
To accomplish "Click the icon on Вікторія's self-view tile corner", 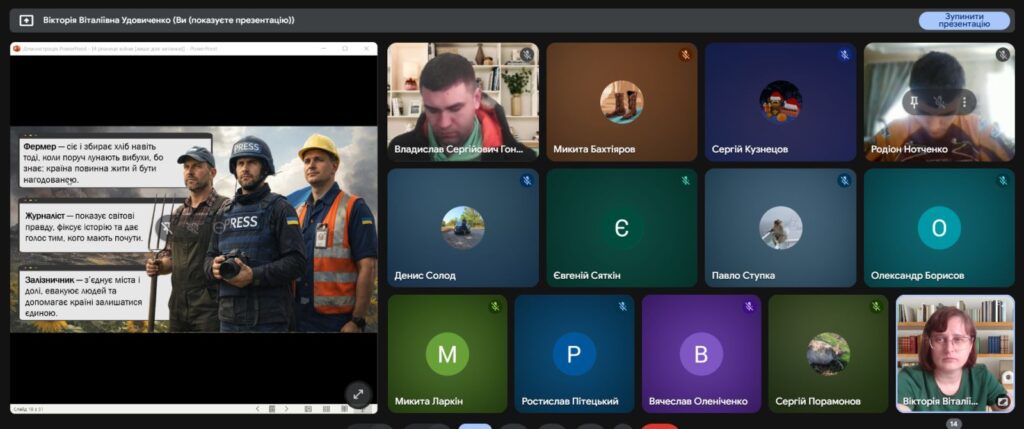I will tap(1002, 402).
